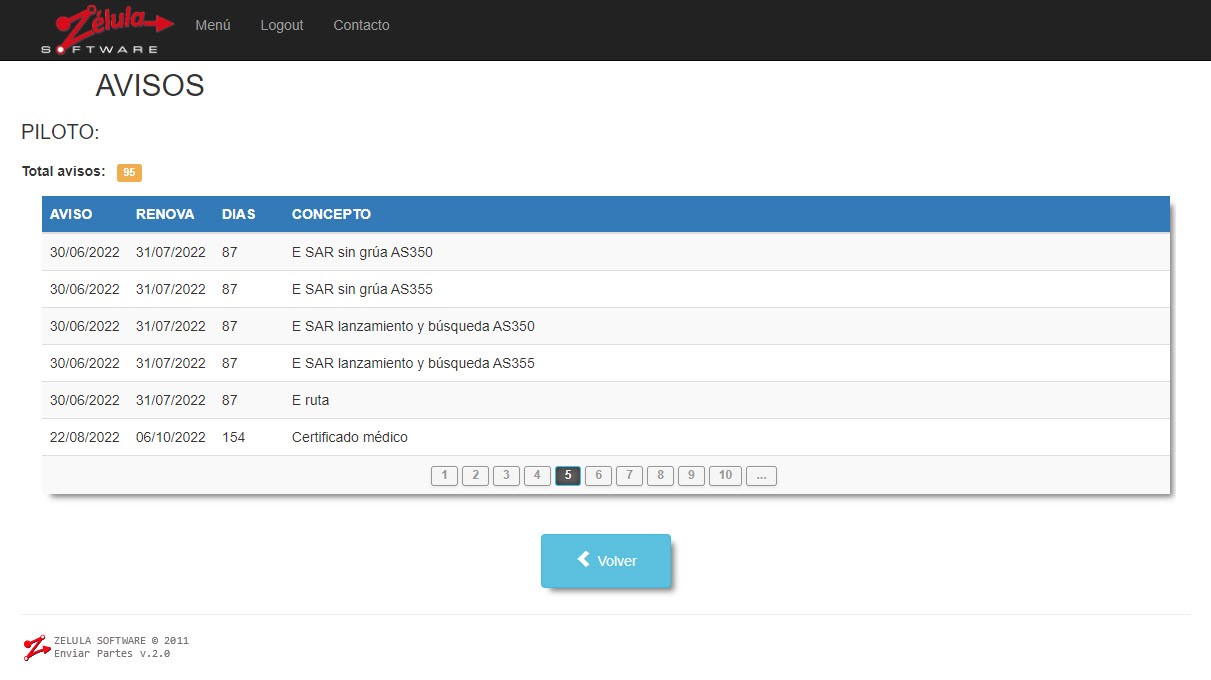Screen dimensions: 1211x680
Task: Click the PILOTO: label
Action: 60,132
